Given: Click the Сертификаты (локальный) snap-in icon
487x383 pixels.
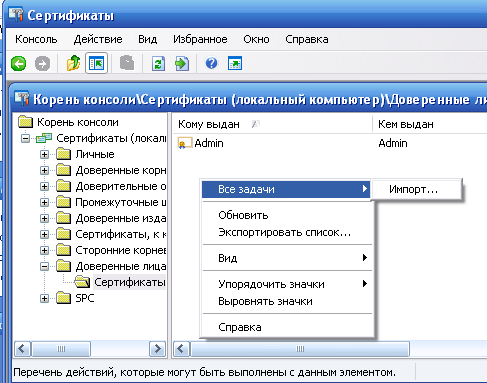Looking at the screenshot, I should [x=44, y=138].
